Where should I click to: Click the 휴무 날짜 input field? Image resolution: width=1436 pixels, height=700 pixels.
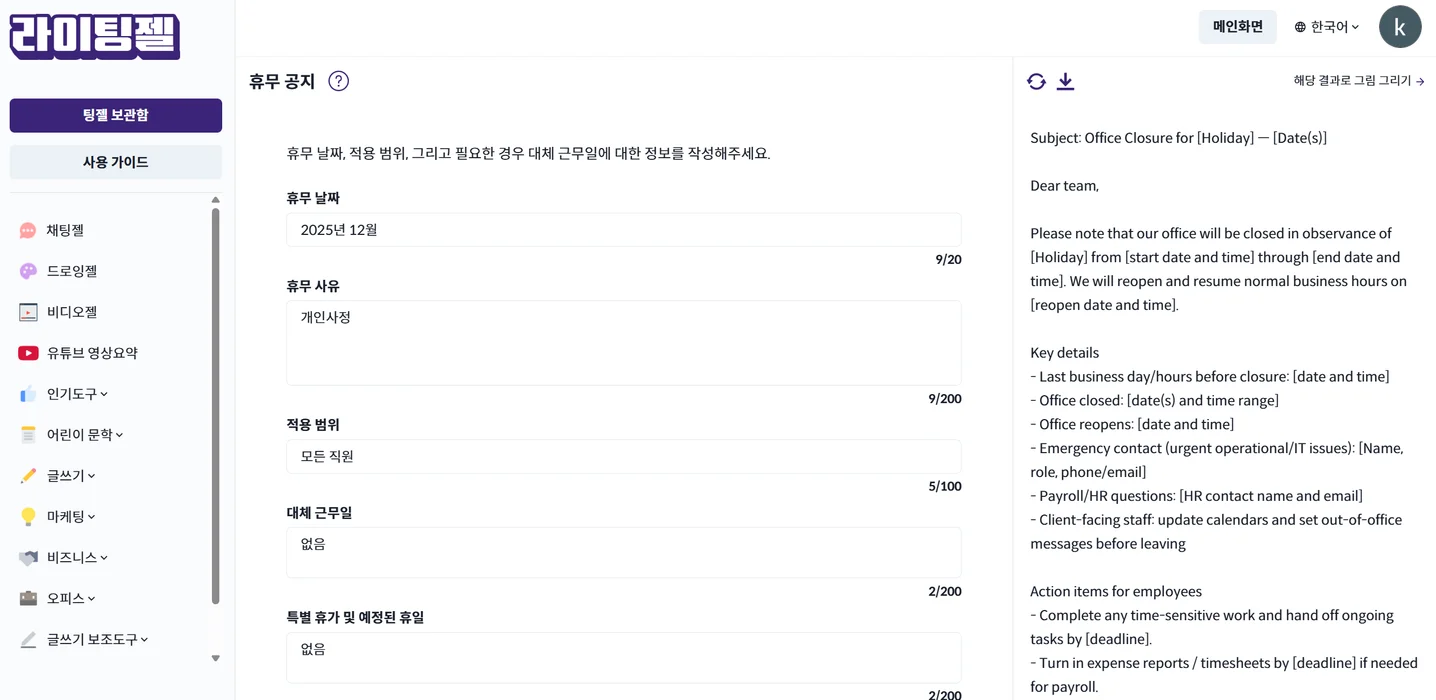623,230
